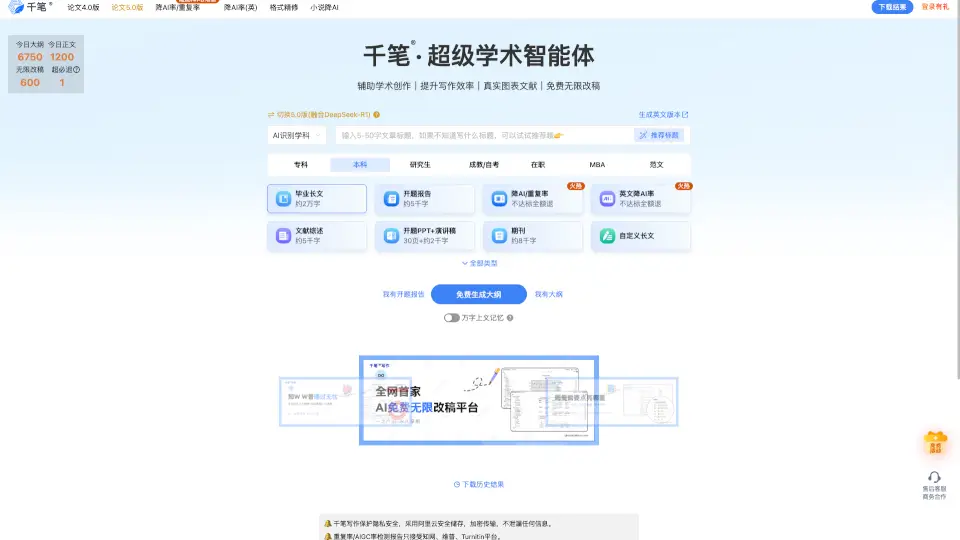Choose the 开题报告 card icon
This screenshot has height=540, width=960.
pyautogui.click(x=390, y=200)
